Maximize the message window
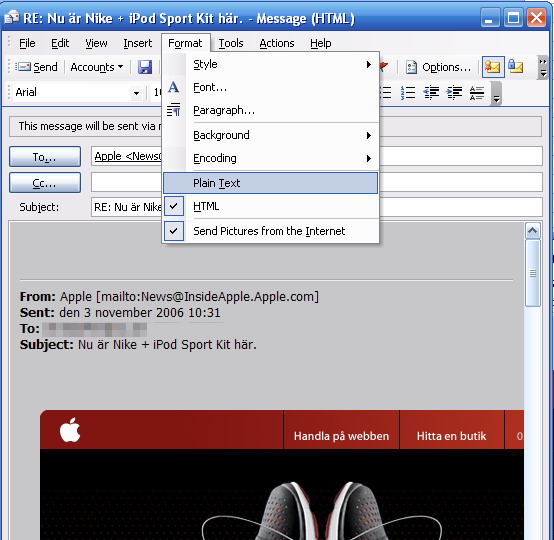Image resolution: width=554 pixels, height=540 pixels. pos(513,18)
